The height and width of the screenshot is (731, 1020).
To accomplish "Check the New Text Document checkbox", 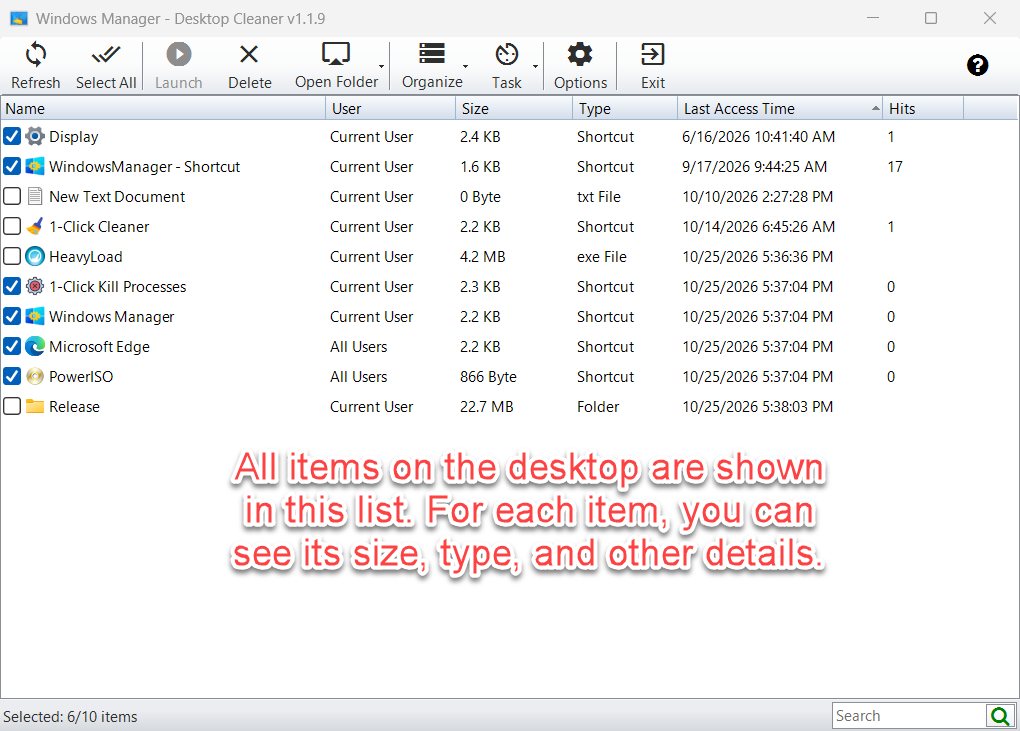I will pos(12,196).
